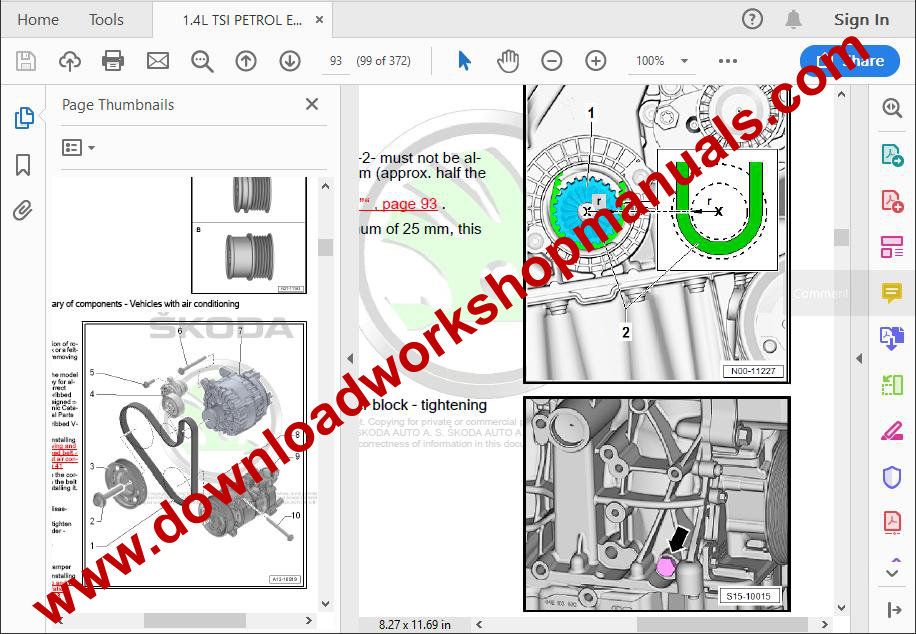Open the notifications bell

[793, 20]
